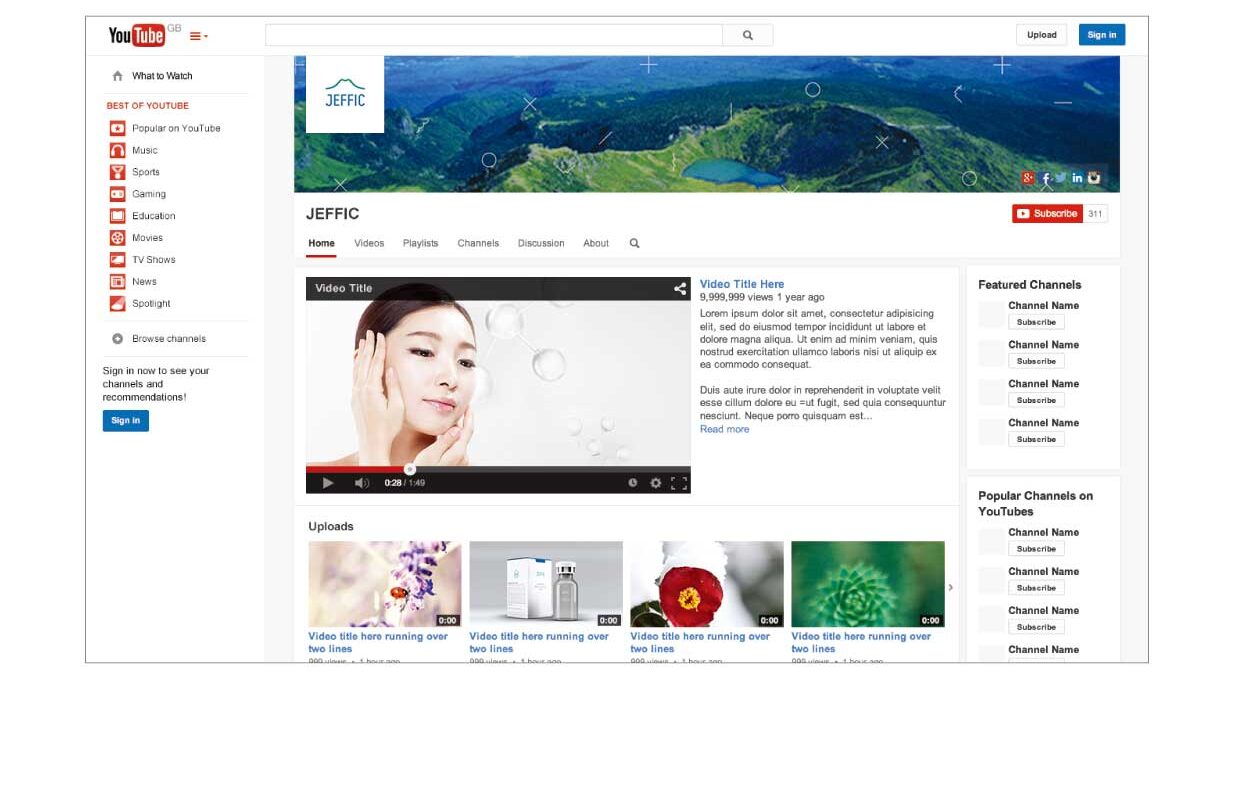Open the News icon in the sidebar
Image resolution: width=1240 pixels, height=800 pixels.
point(117,282)
